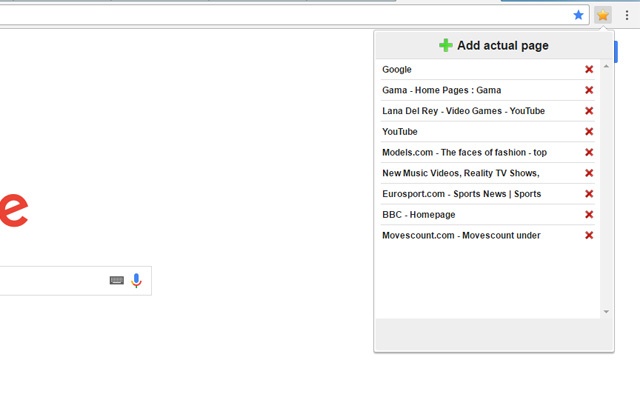640x400 pixels.
Task: Remove the Movescount.com bookmark
Action: [589, 236]
